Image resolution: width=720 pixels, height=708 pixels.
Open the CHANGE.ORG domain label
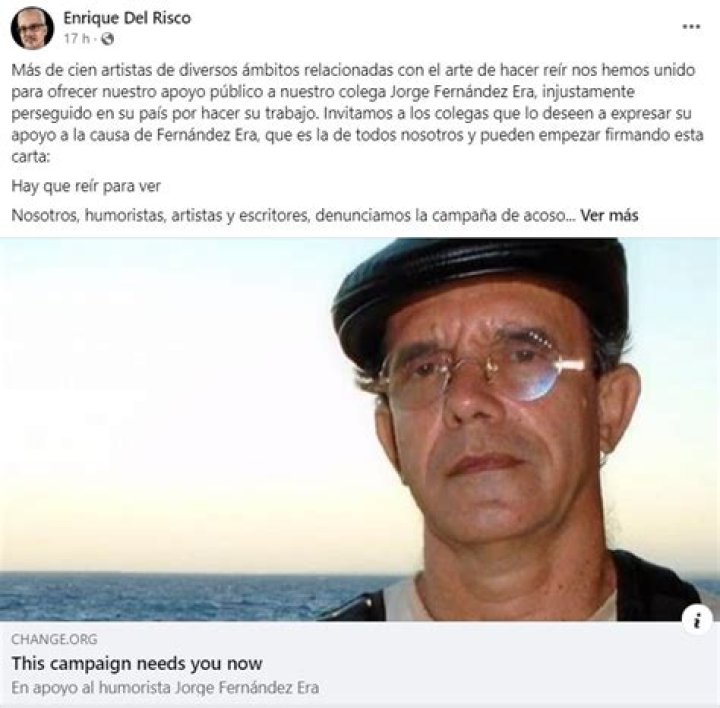54,639
